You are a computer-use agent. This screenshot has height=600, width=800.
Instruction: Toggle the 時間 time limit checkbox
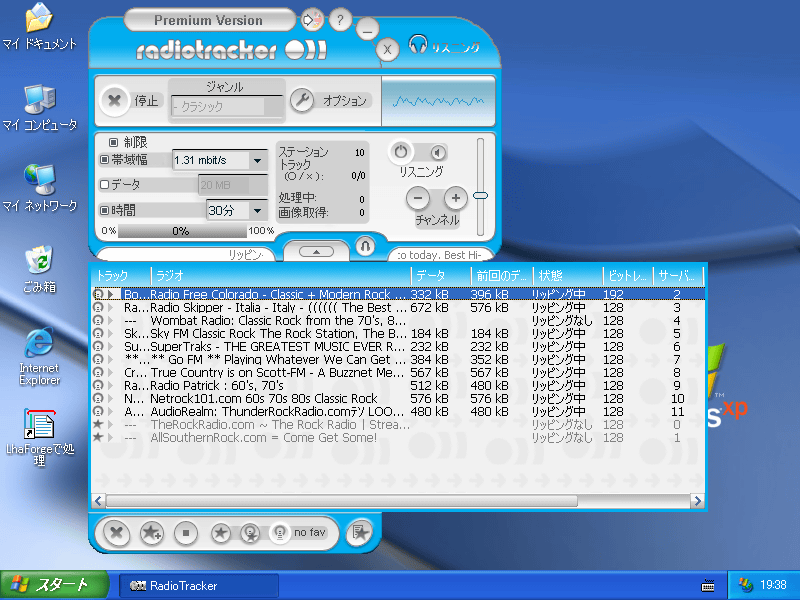pyautogui.click(x=105, y=210)
